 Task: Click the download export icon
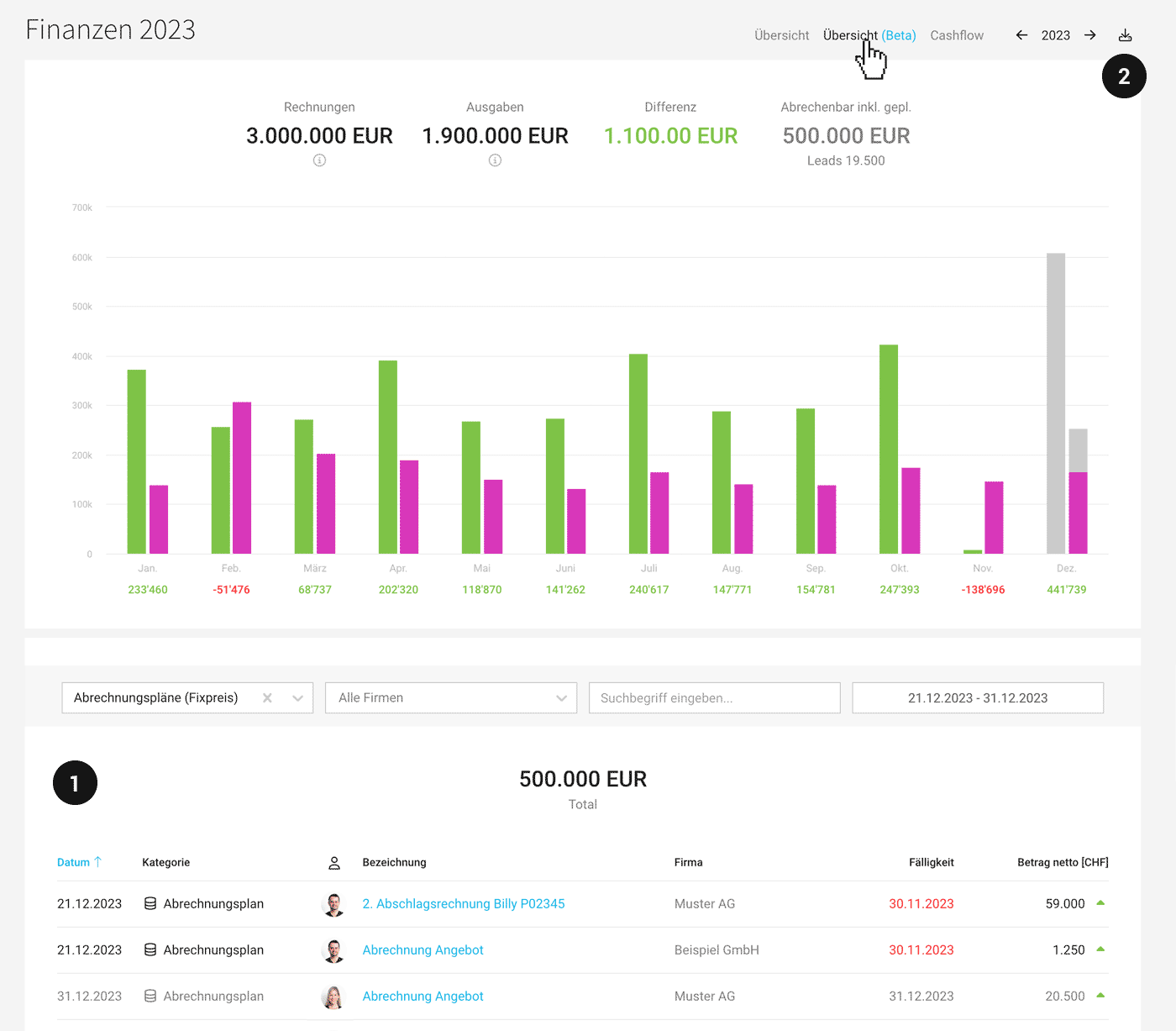[x=1125, y=35]
